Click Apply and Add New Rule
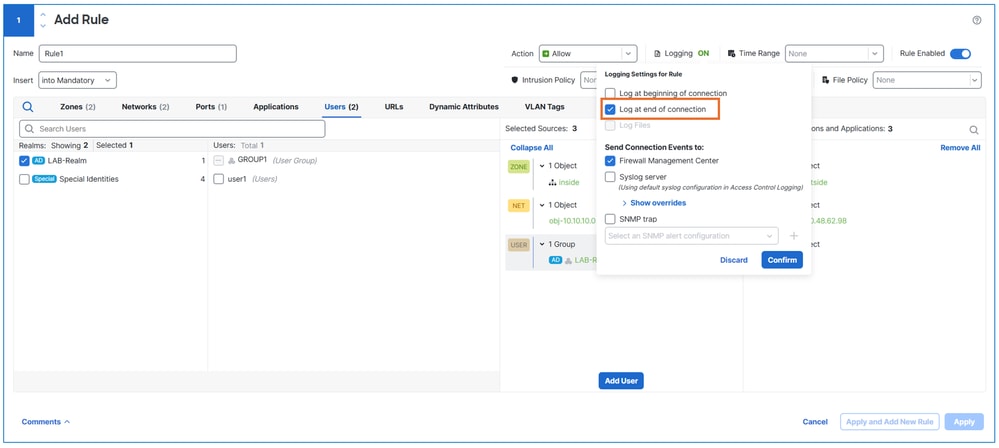This screenshot has width=999, height=448. 889,422
